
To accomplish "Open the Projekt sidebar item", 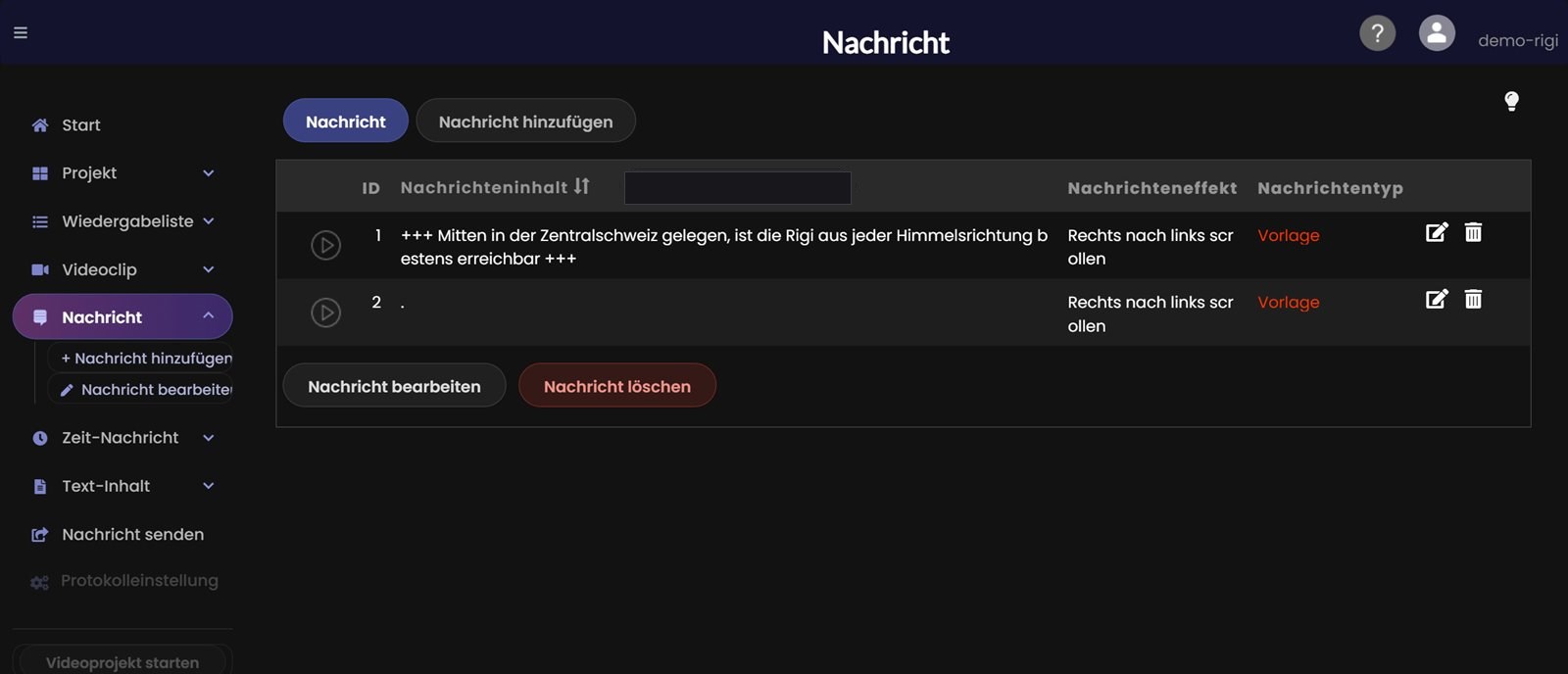I will (89, 172).
